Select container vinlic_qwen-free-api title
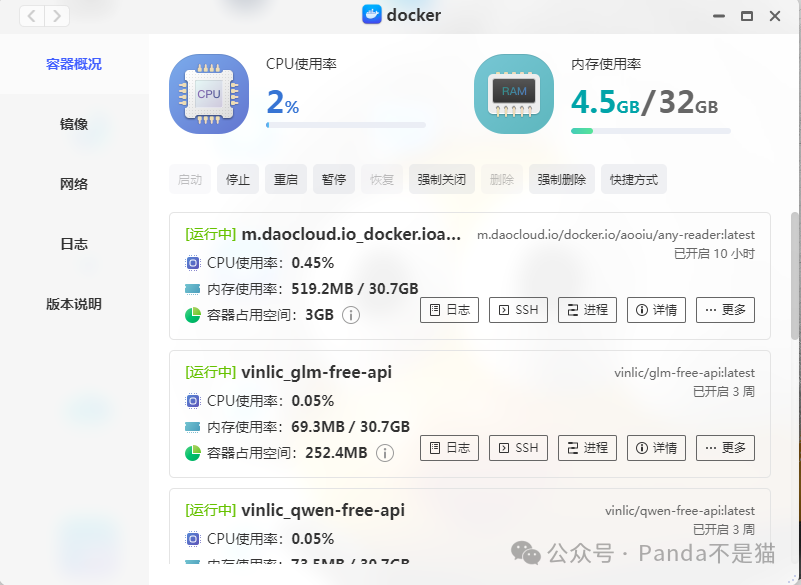The height and width of the screenshot is (585, 801). tap(323, 510)
